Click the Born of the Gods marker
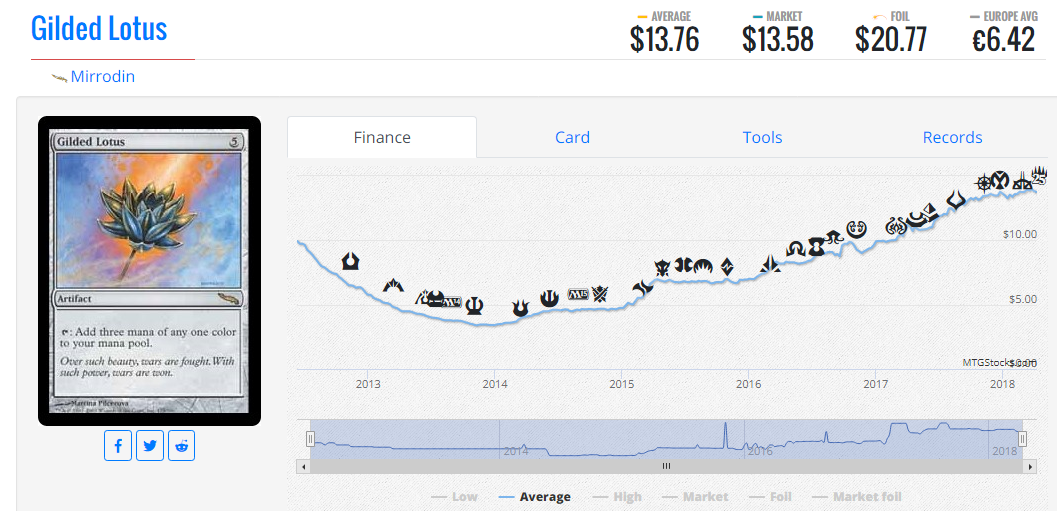 pos(520,309)
